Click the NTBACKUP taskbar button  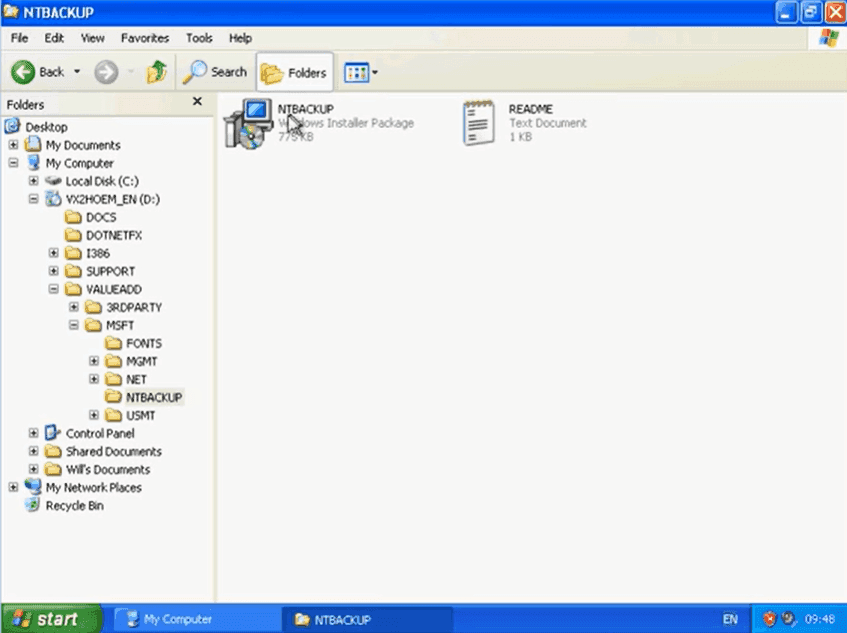tap(367, 619)
